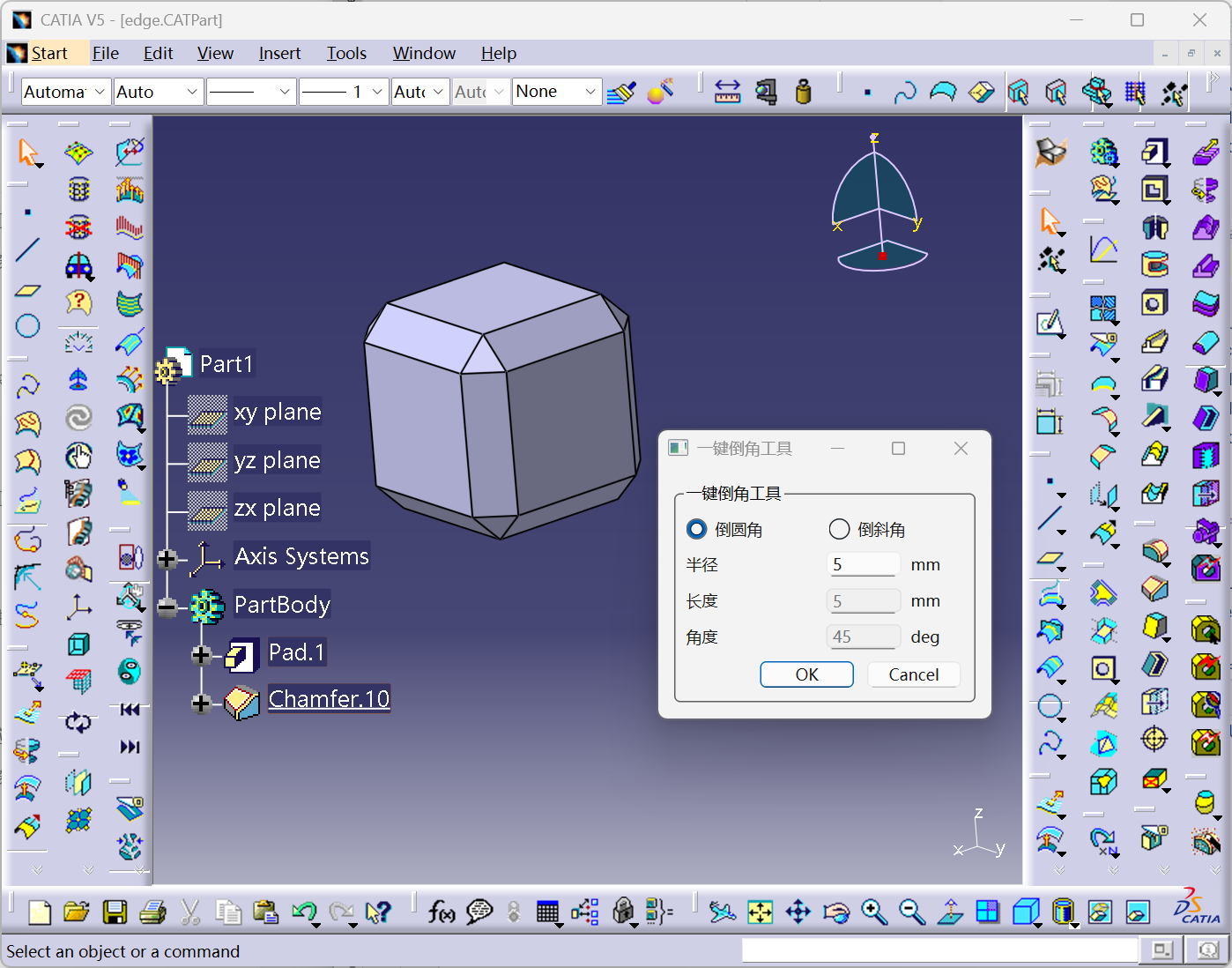Collapse the PartBody tree node
Image resolution: width=1232 pixels, height=968 pixels.
[167, 607]
